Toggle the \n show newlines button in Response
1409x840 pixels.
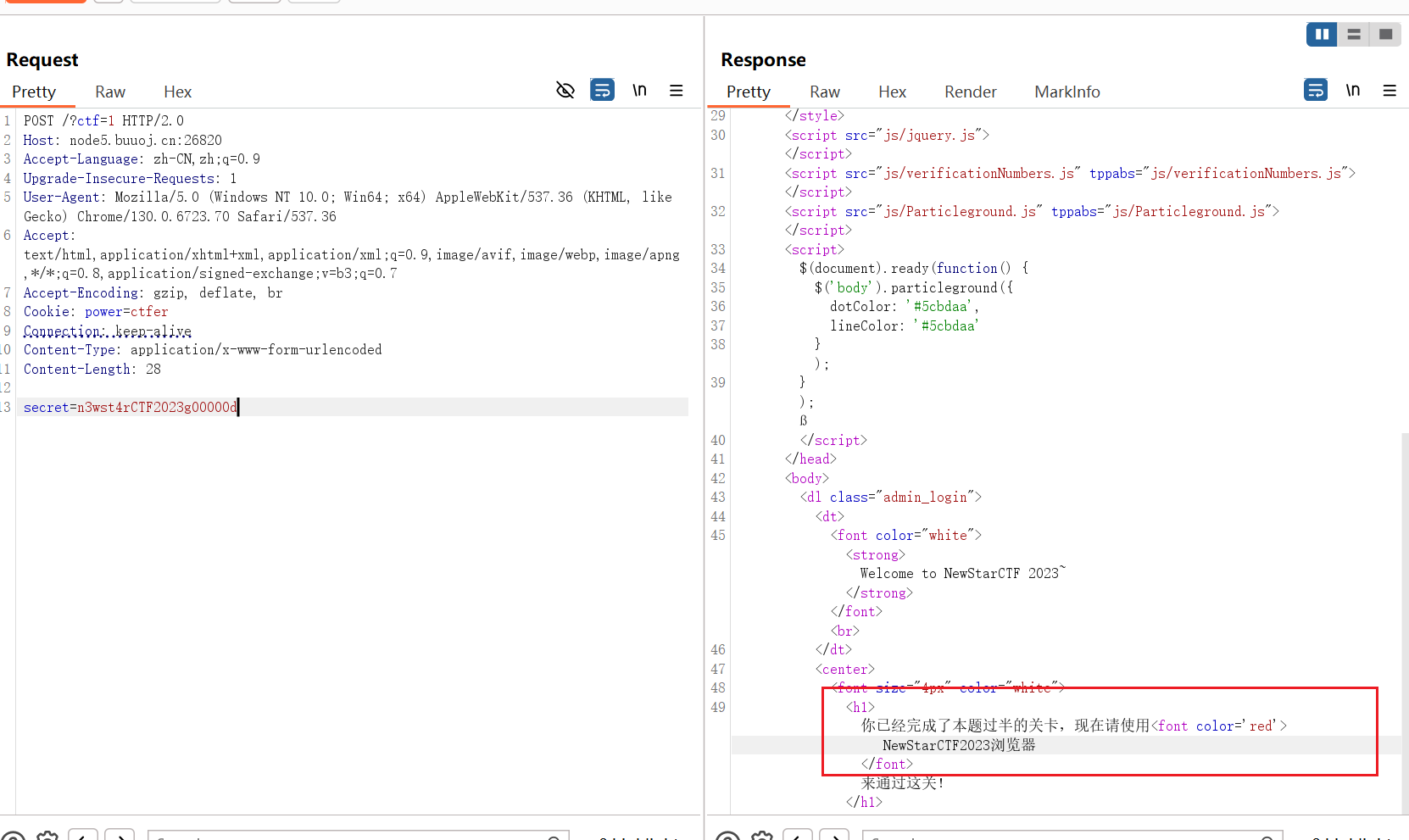click(x=1353, y=90)
